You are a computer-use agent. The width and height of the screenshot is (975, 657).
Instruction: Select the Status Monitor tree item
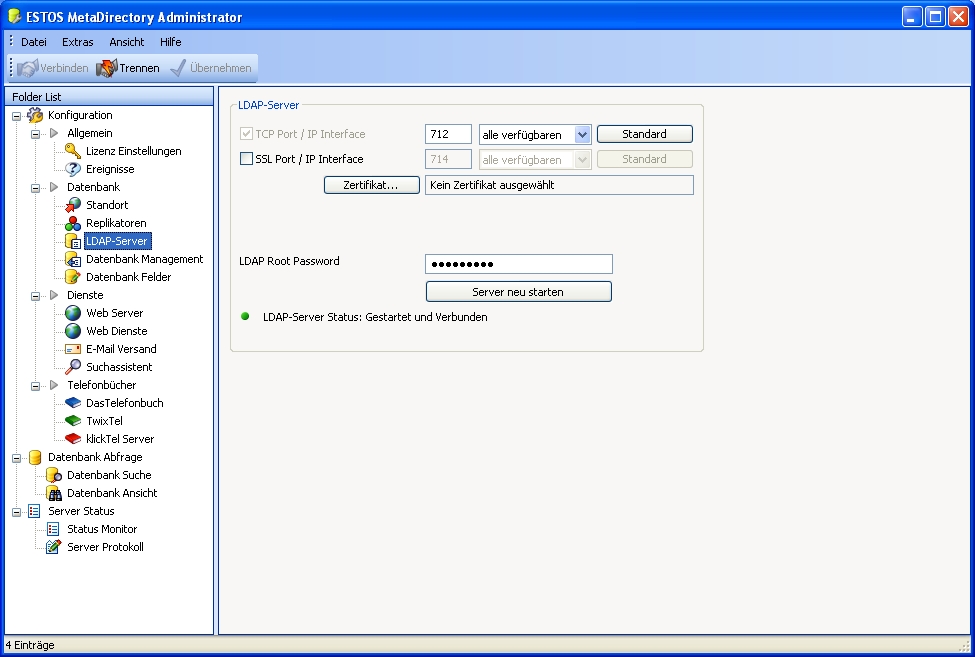click(x=102, y=530)
